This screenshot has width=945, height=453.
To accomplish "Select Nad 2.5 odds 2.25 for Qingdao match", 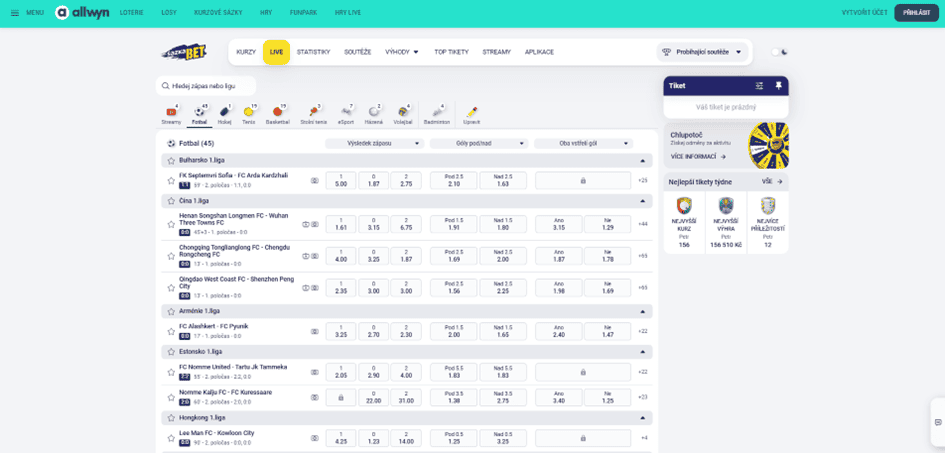I will (503, 287).
